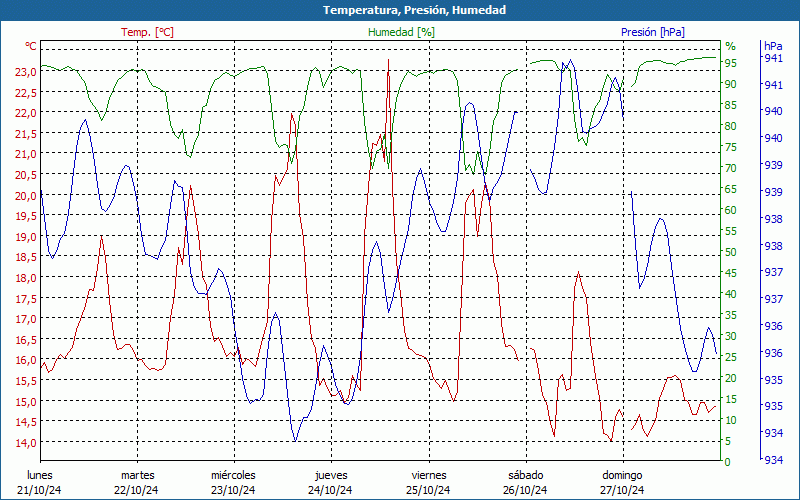Click the green '10' humidity axis value

click(x=731, y=420)
